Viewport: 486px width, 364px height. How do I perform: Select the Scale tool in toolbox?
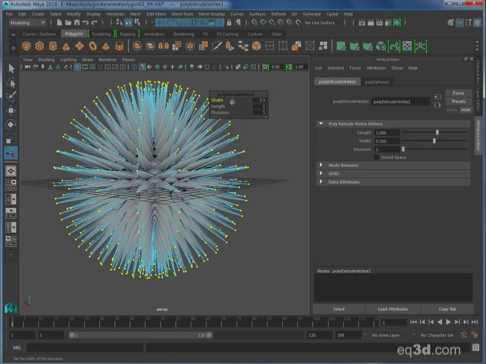click(x=11, y=138)
